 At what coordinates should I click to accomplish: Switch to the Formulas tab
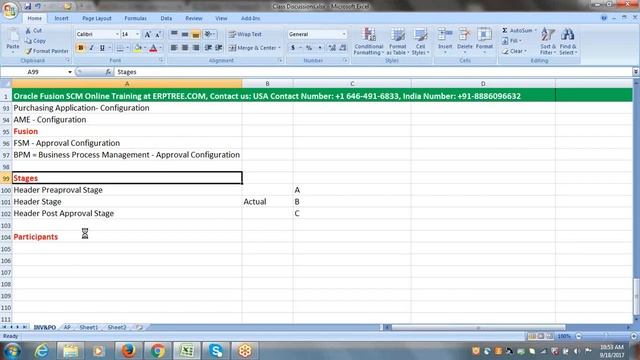(136, 18)
